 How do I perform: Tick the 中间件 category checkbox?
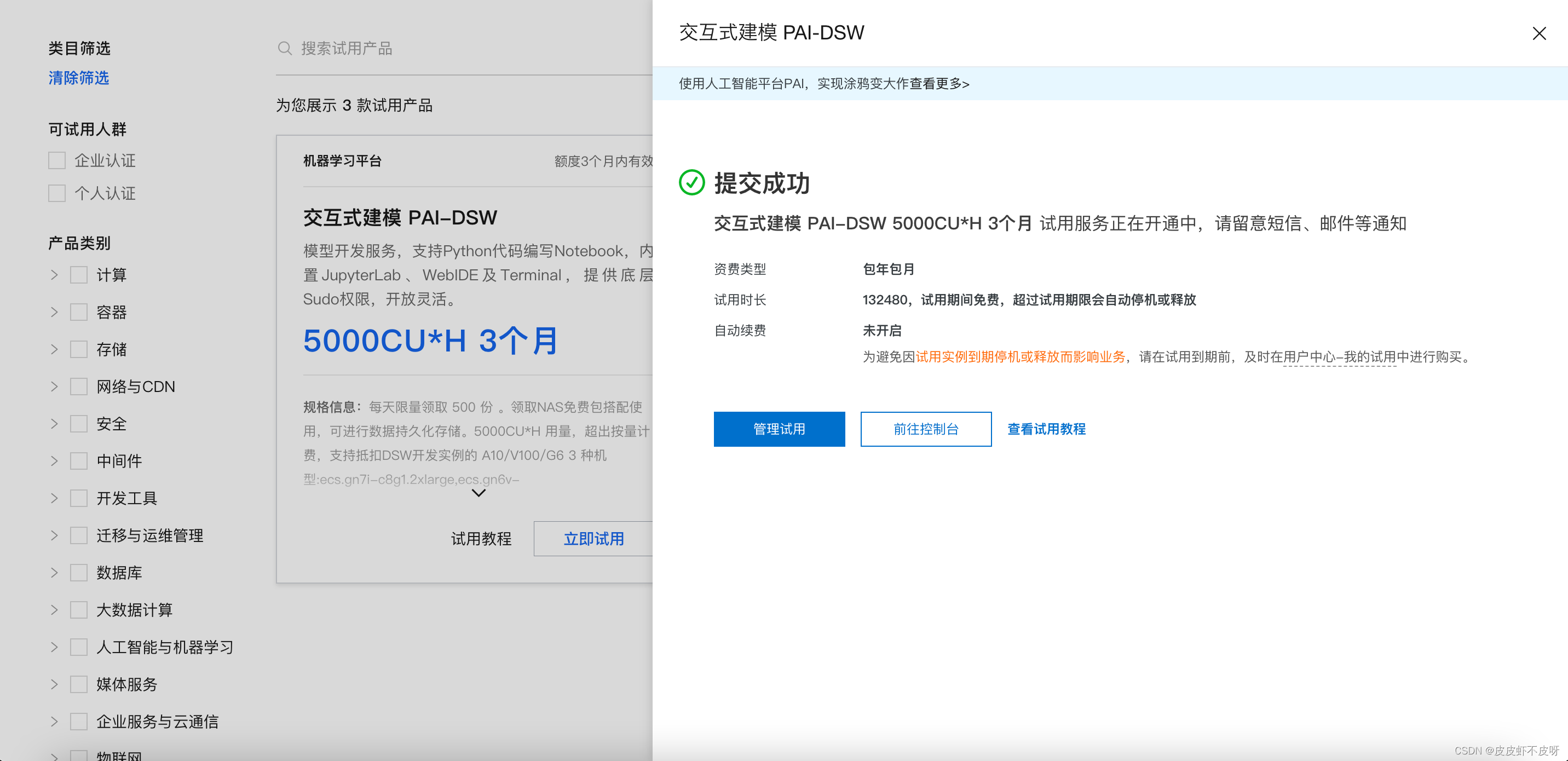coord(78,461)
